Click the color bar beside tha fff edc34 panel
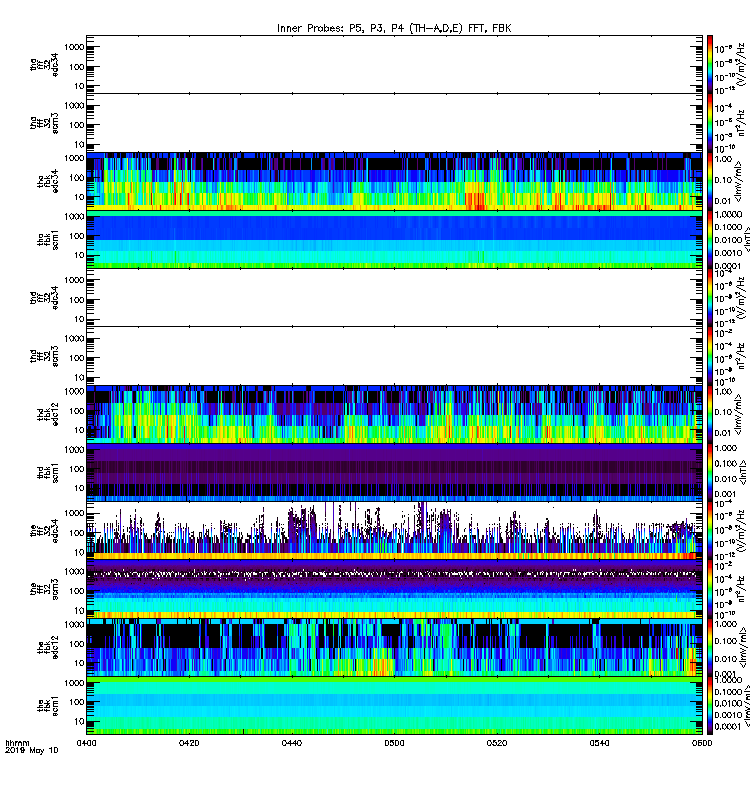 (x=710, y=64)
